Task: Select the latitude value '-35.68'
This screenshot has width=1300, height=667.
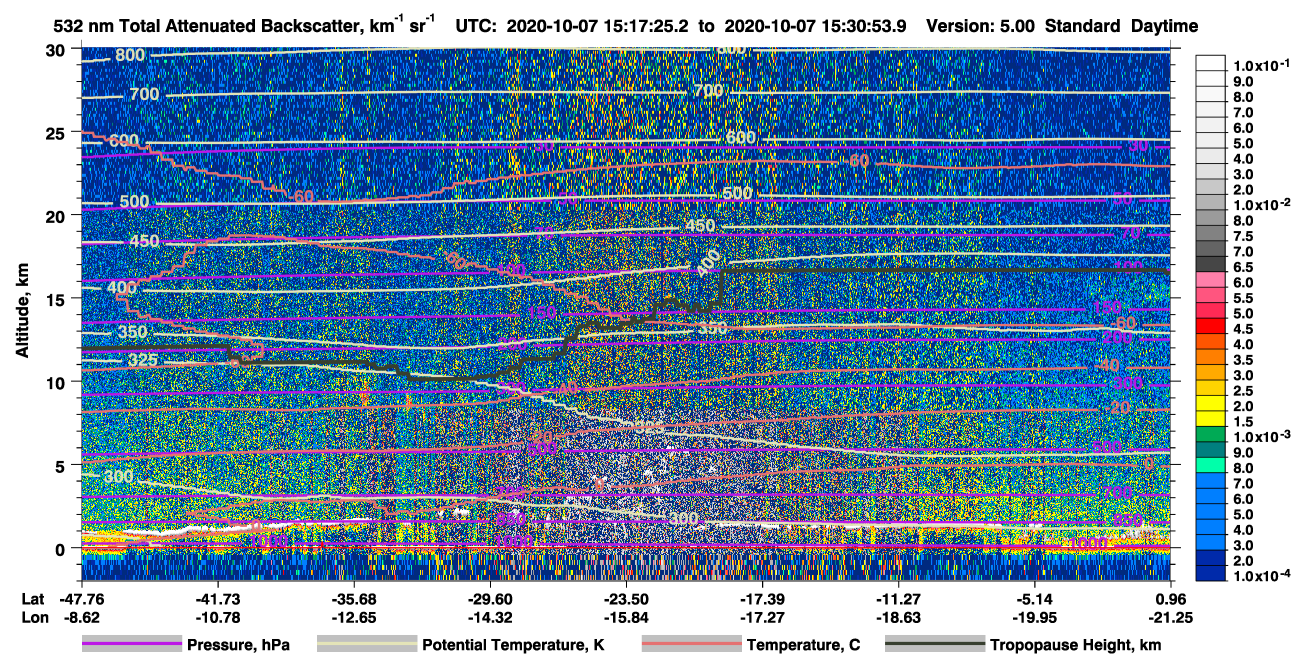Action: 352,600
